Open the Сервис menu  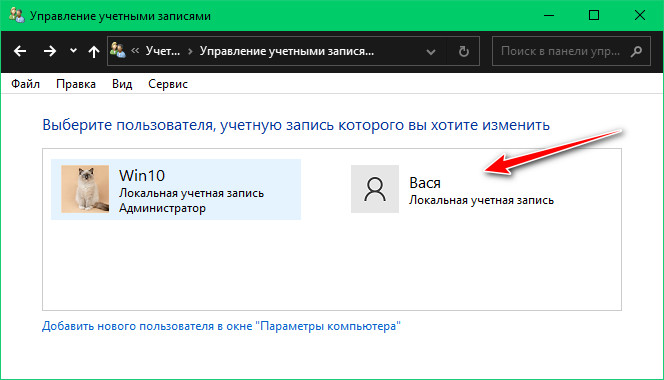tap(168, 84)
